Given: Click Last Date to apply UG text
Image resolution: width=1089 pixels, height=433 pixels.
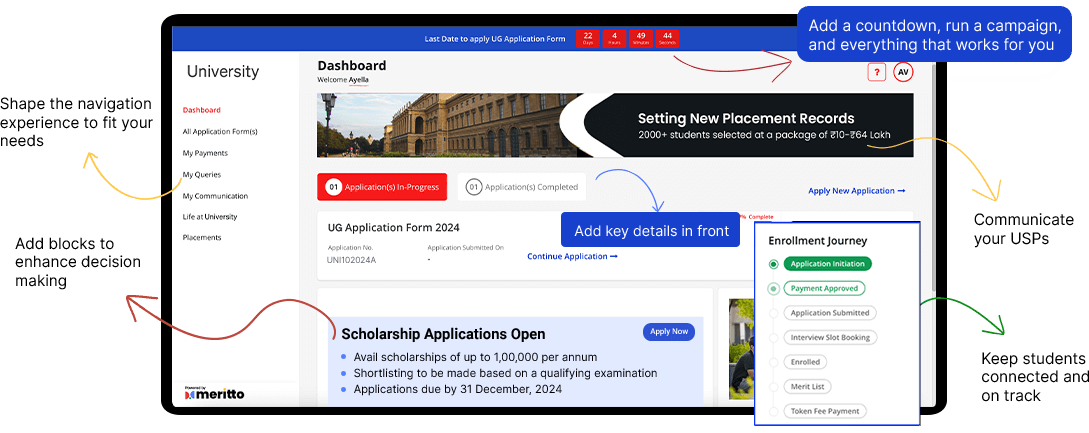Looking at the screenshot, I should click(x=494, y=39).
